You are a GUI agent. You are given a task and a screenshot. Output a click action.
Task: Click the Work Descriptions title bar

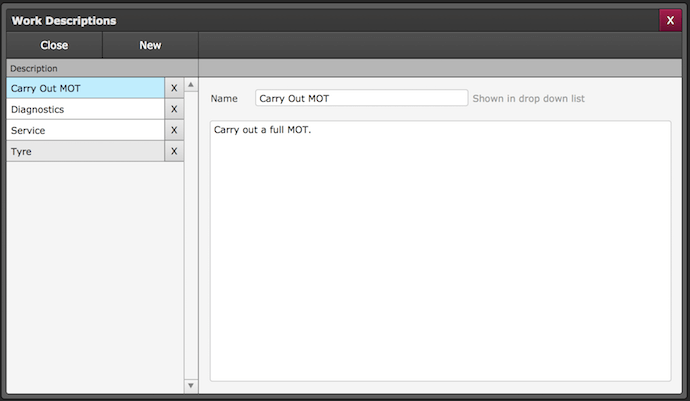tap(300, 20)
